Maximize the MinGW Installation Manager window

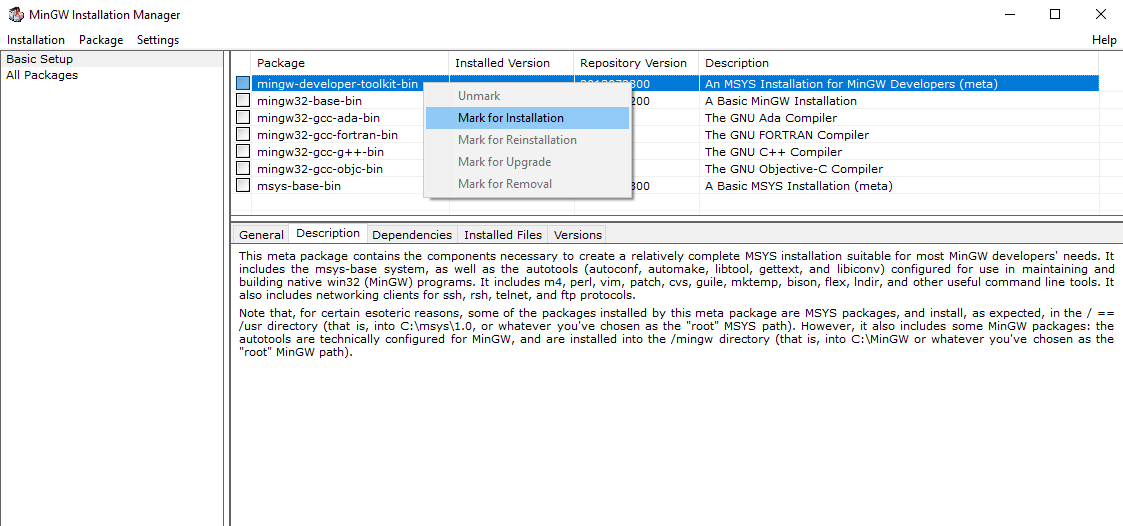point(1055,14)
